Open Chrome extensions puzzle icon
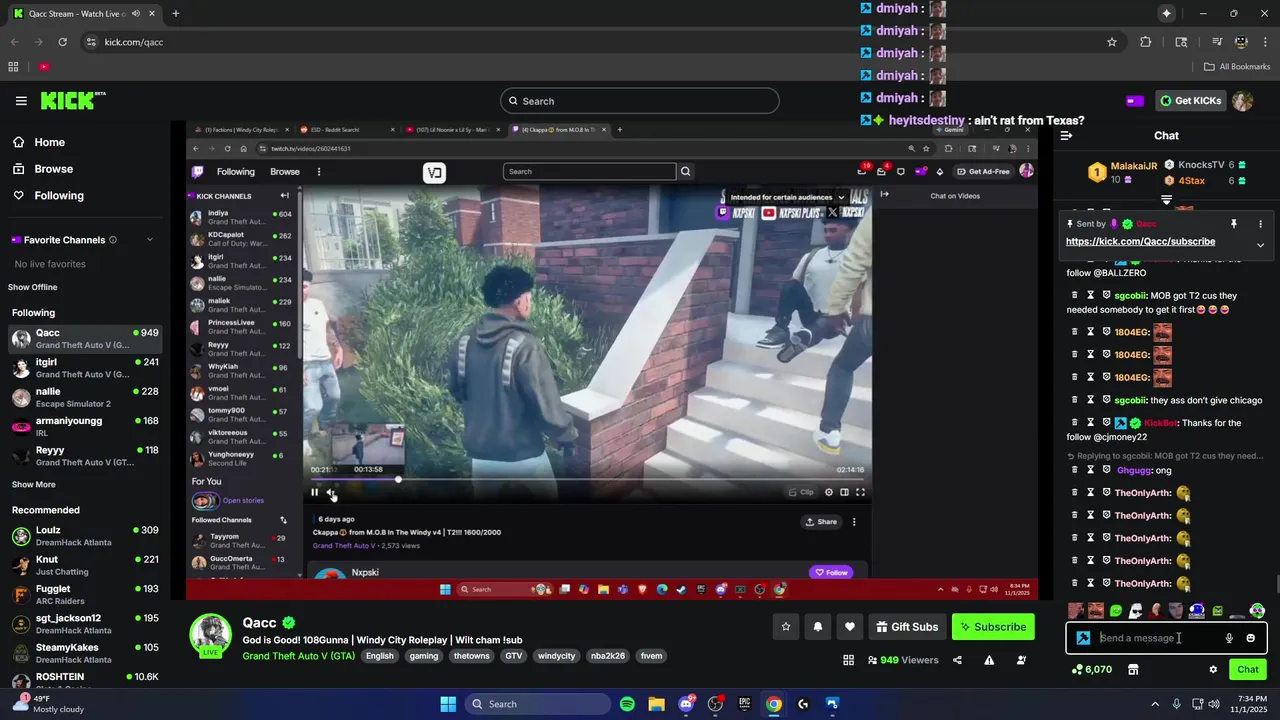The image size is (1280, 720). (x=1146, y=42)
